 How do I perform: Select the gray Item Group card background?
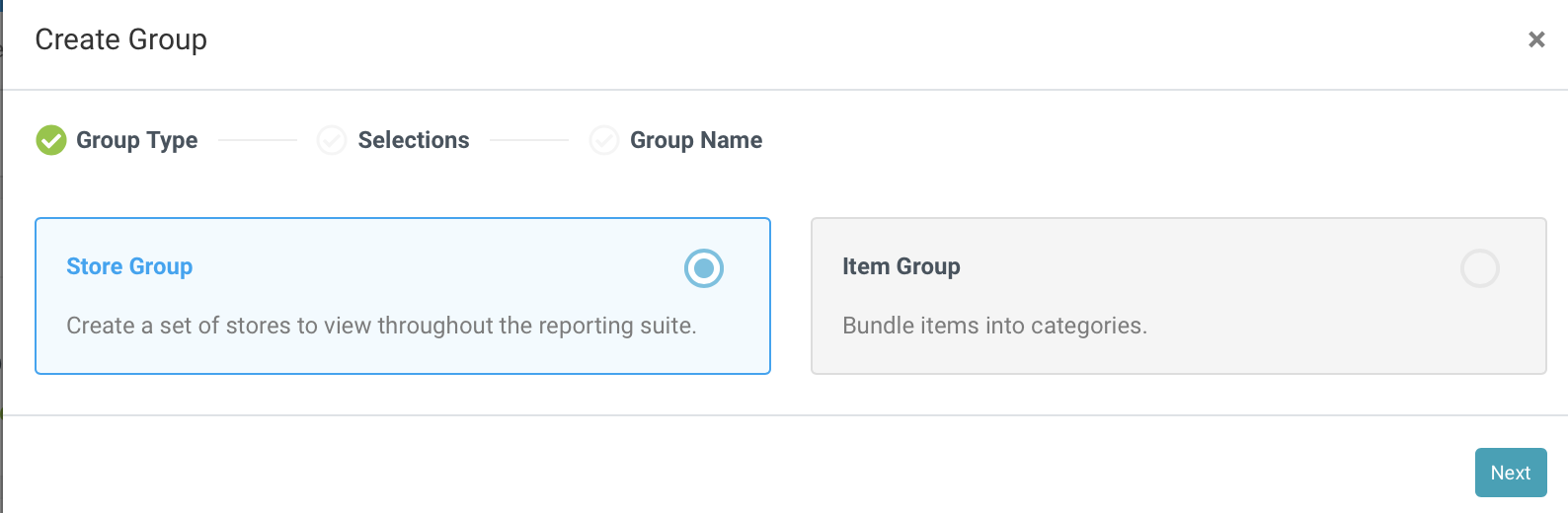click(1179, 296)
